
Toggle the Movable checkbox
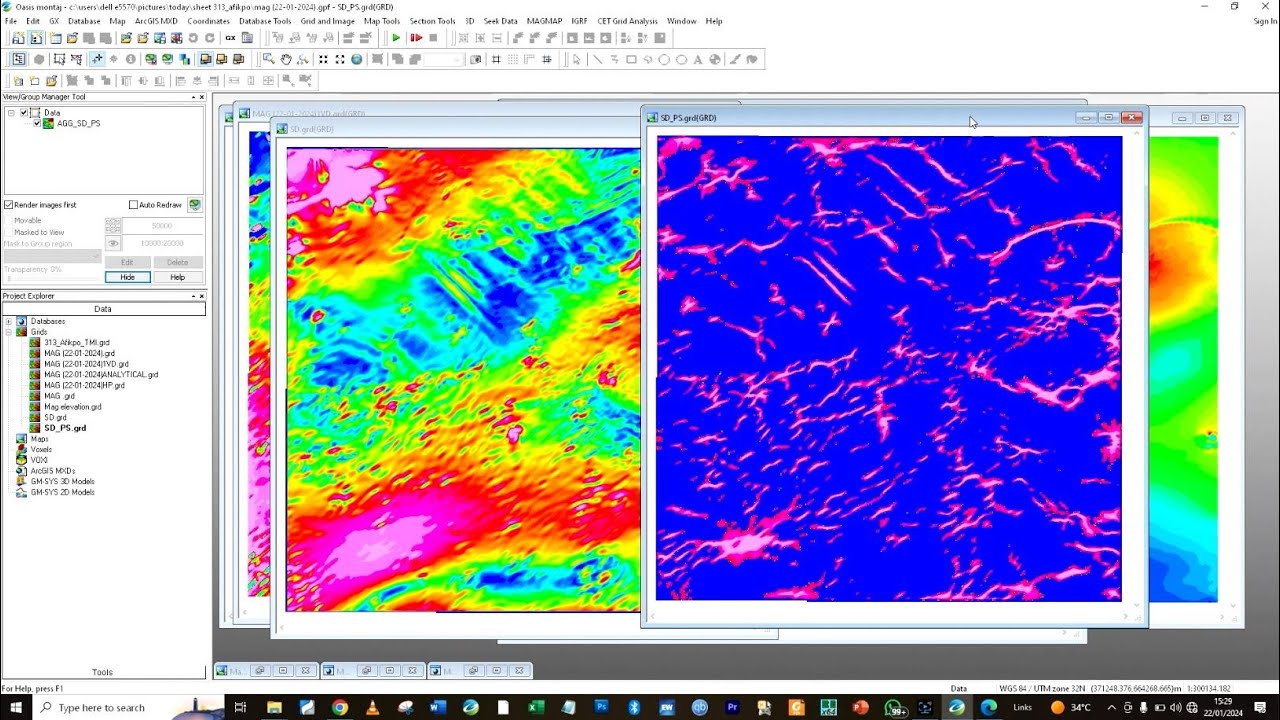[x=9, y=220]
